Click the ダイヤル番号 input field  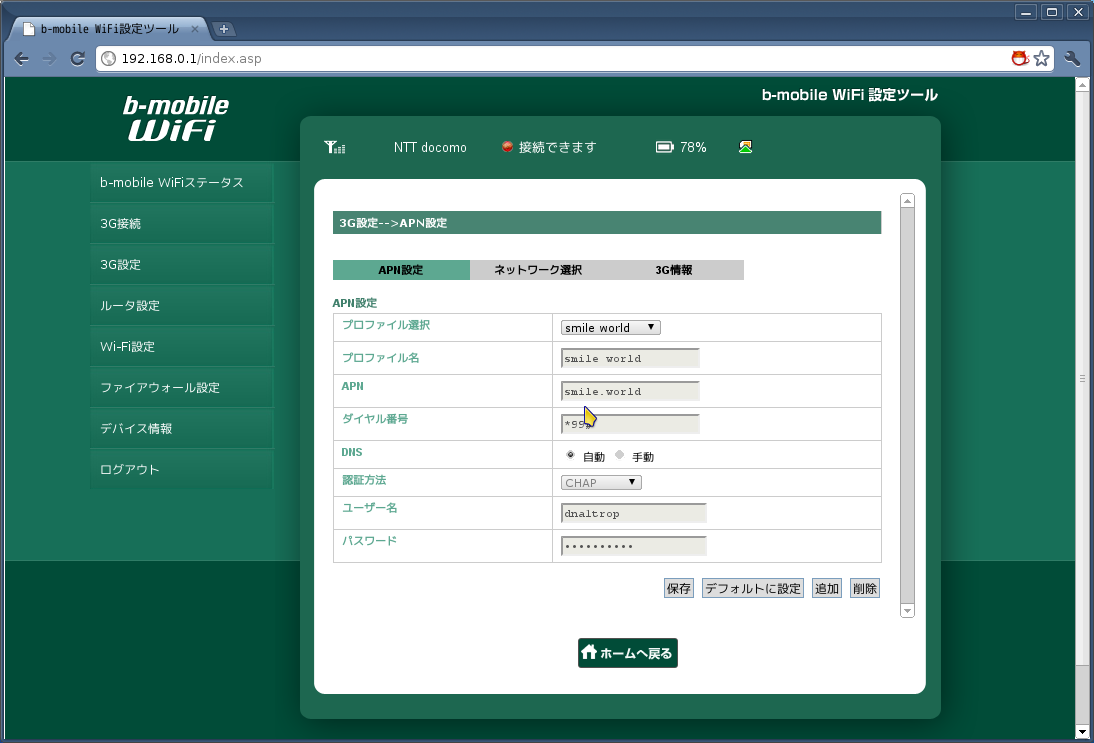point(630,423)
